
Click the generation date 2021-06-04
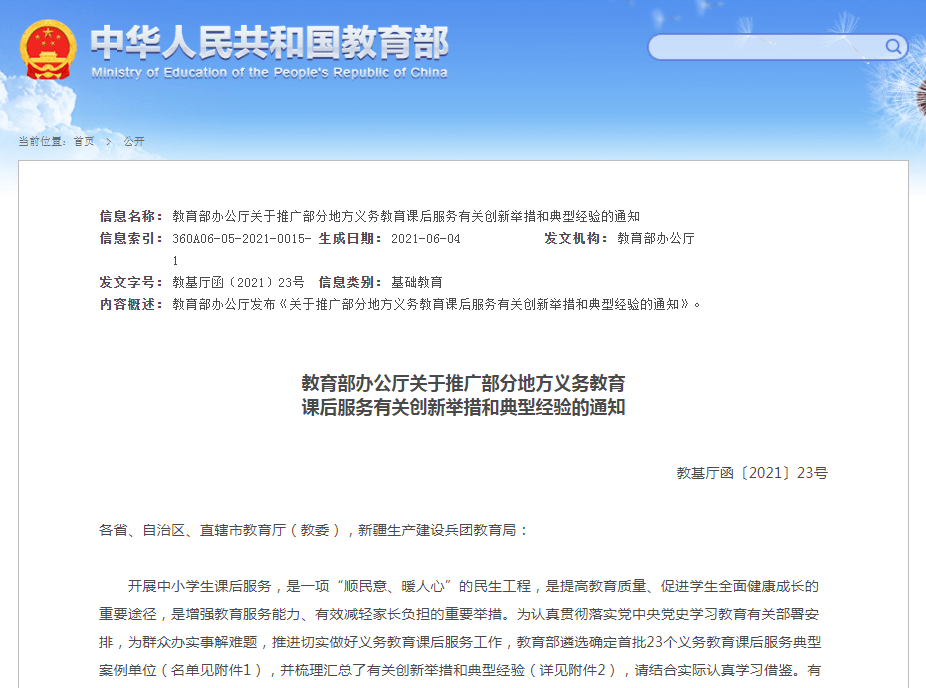coord(426,239)
